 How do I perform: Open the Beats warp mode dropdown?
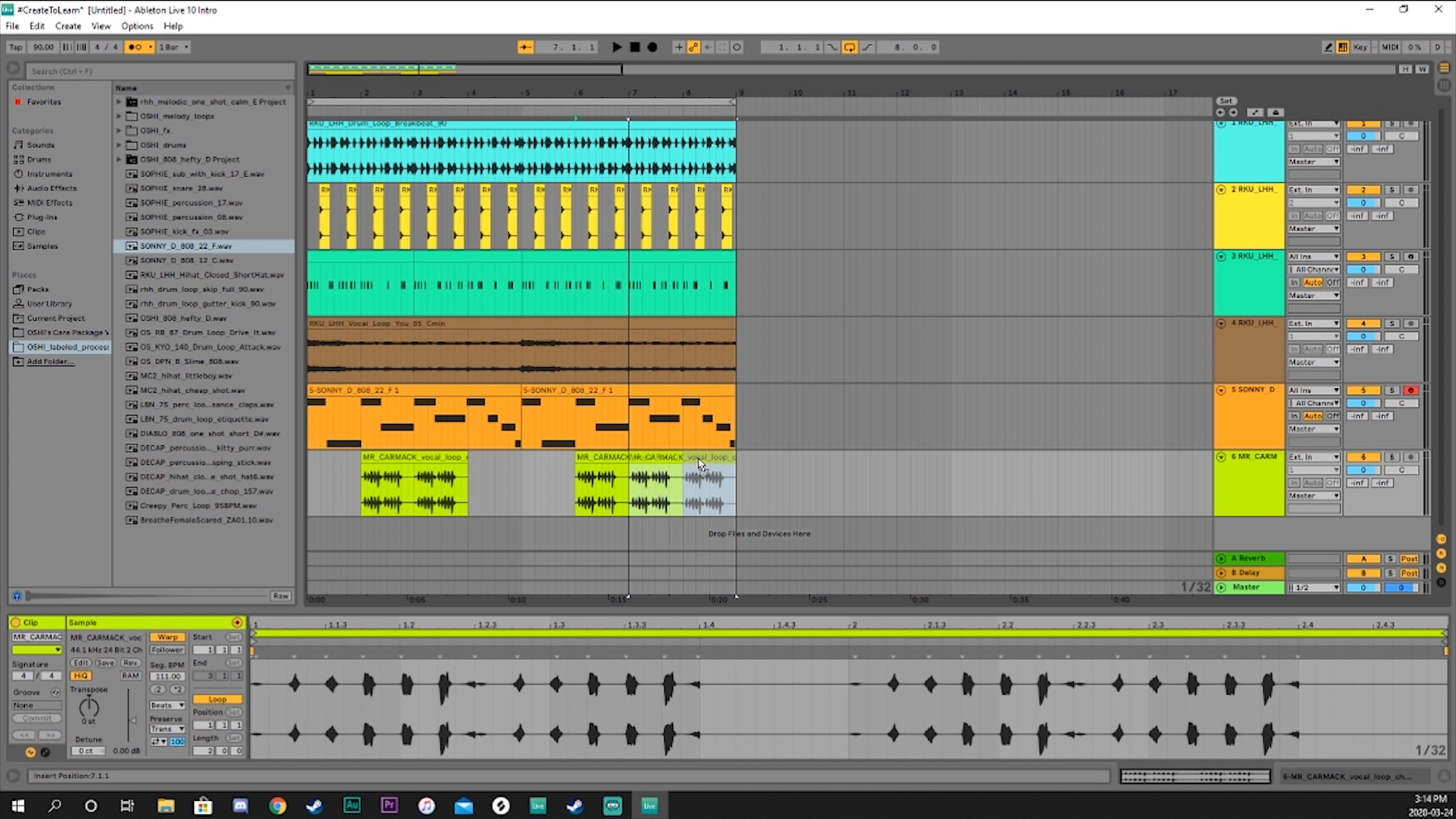click(x=167, y=705)
